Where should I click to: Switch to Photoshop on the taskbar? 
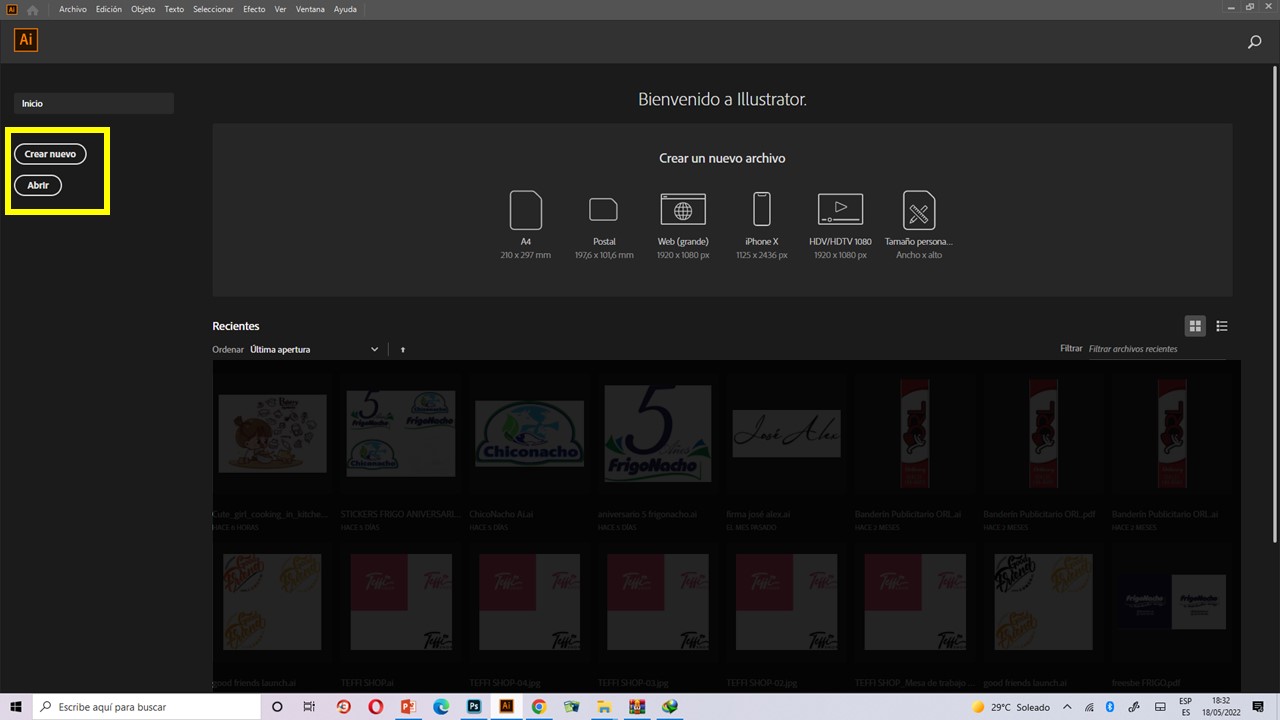tap(474, 707)
